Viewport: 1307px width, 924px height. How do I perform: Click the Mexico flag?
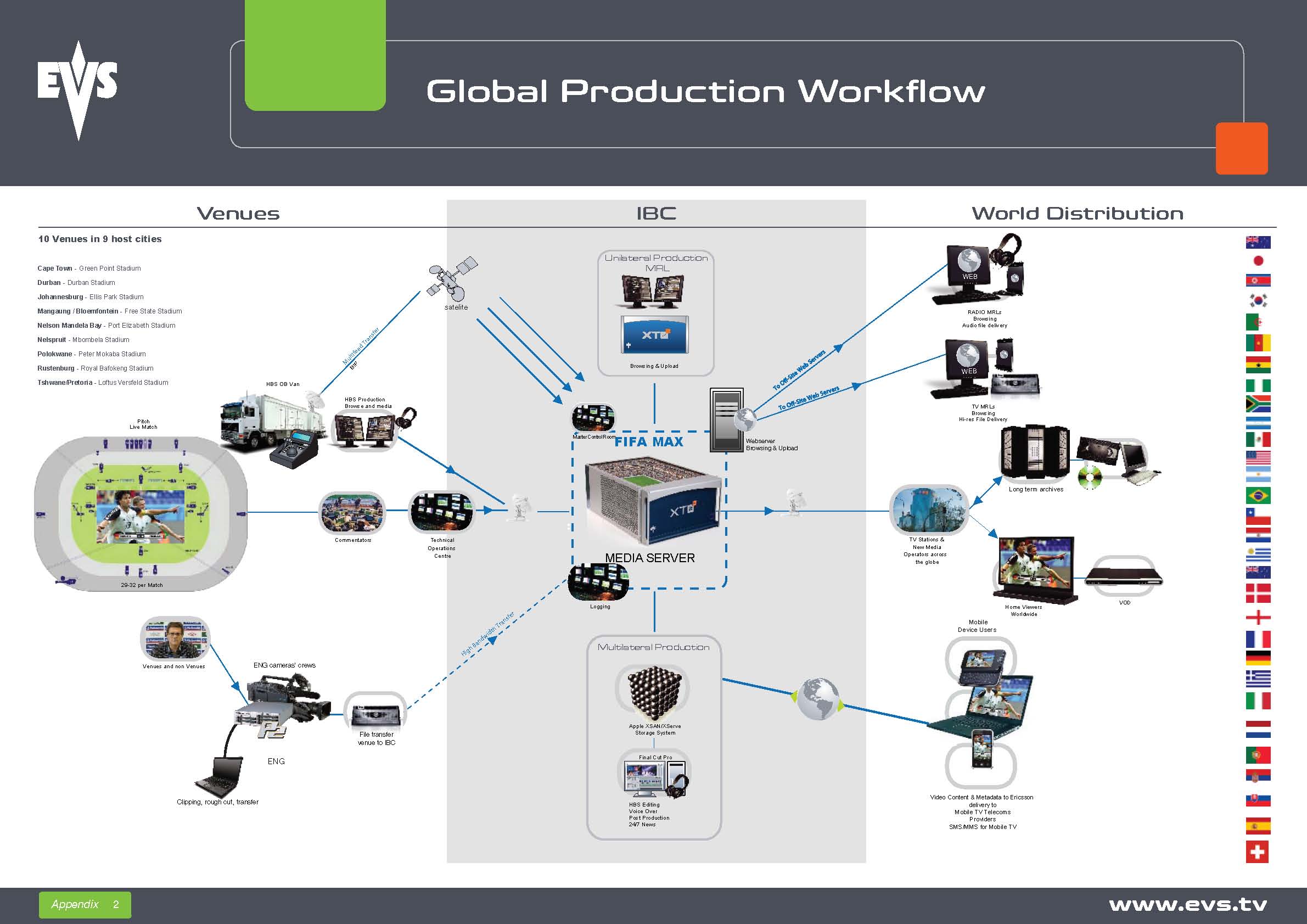point(1258,440)
